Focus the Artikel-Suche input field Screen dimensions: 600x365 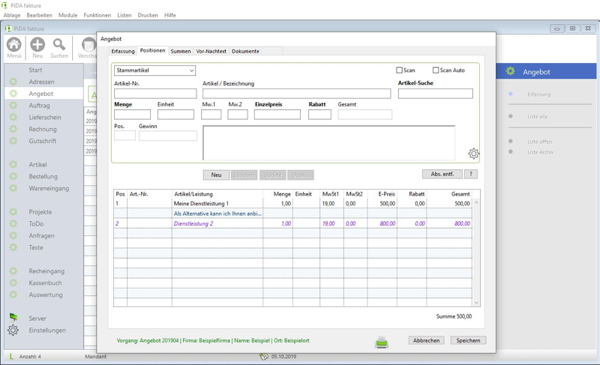click(x=435, y=94)
